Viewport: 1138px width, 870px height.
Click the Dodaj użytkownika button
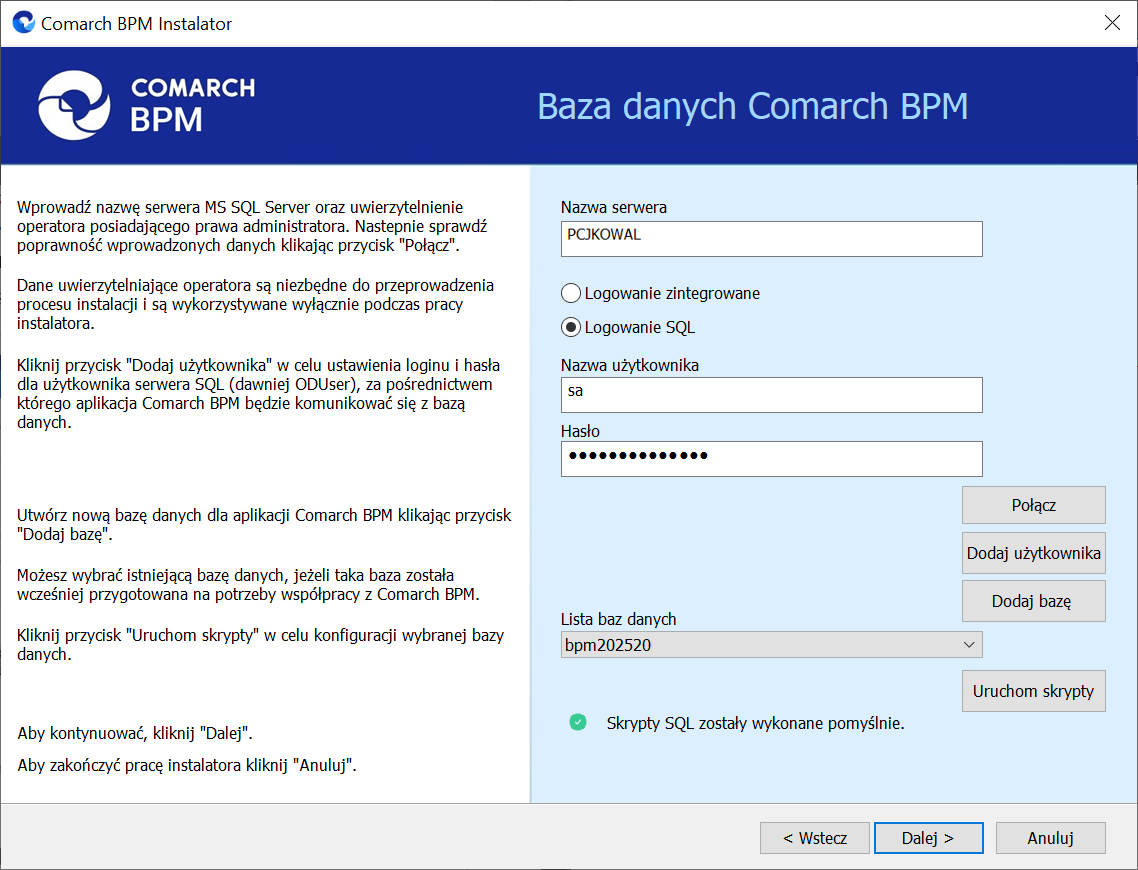pos(1033,553)
